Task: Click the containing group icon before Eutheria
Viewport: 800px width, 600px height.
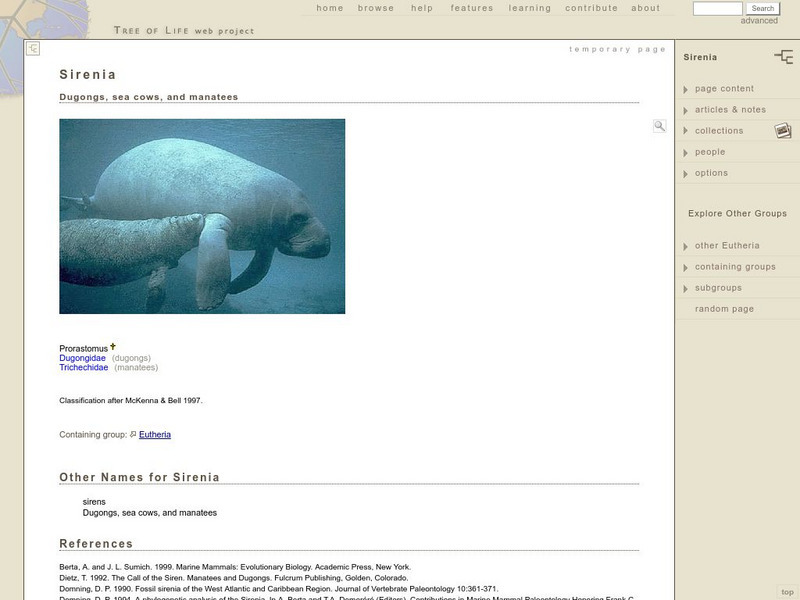Action: click(133, 434)
